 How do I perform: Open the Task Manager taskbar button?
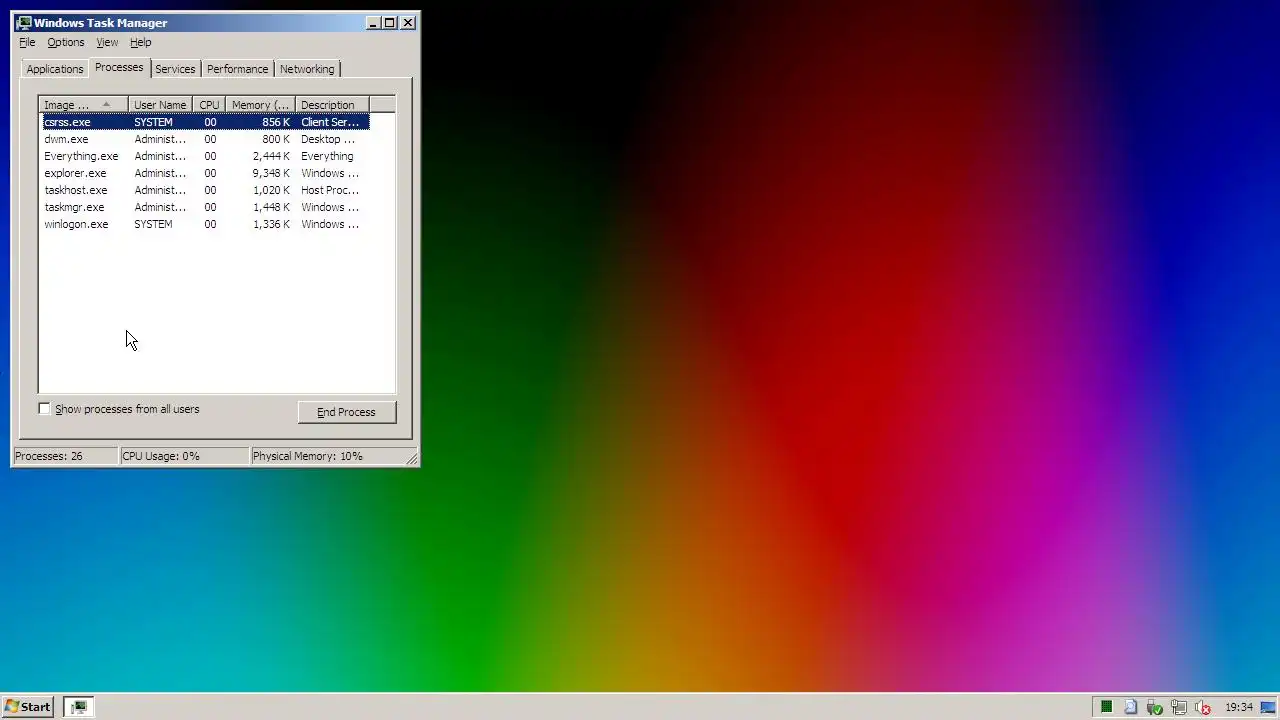point(78,707)
